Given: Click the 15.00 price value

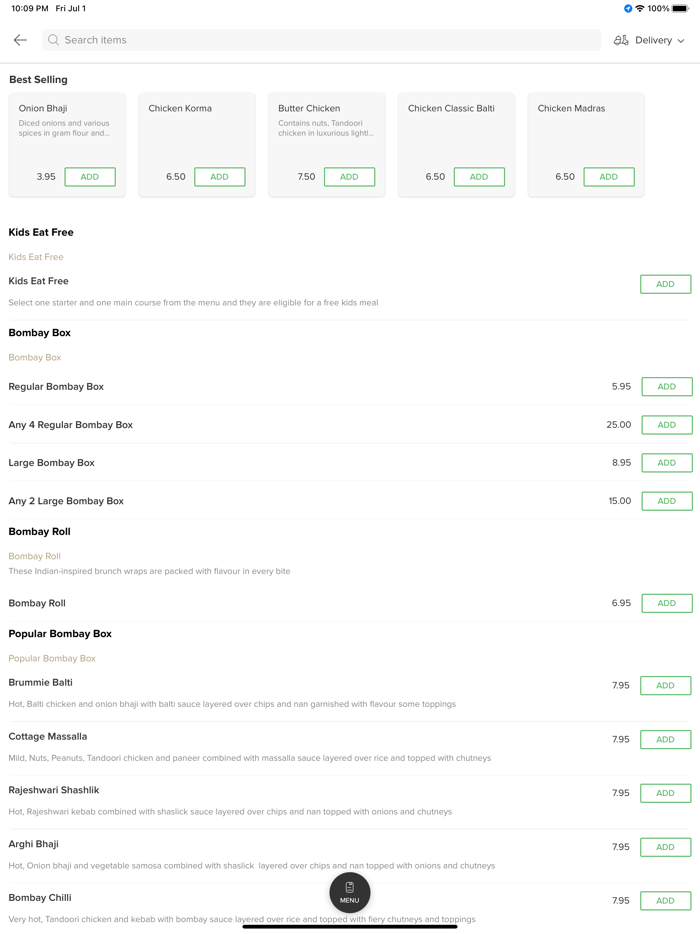Looking at the screenshot, I should [x=620, y=501].
